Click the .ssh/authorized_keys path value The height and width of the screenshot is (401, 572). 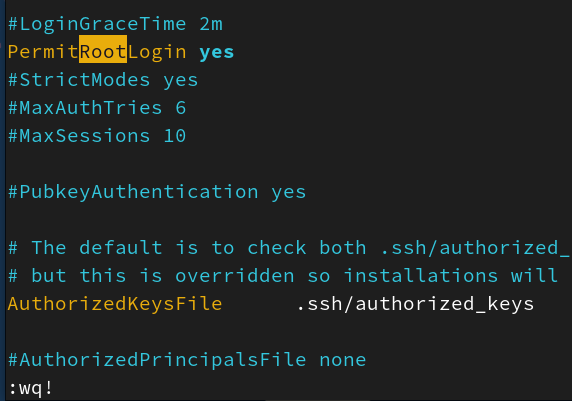pos(415,304)
